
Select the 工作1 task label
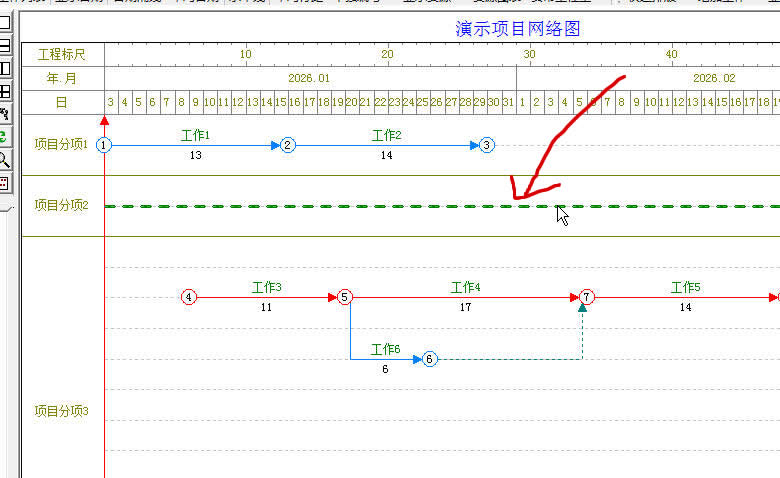coord(195,135)
